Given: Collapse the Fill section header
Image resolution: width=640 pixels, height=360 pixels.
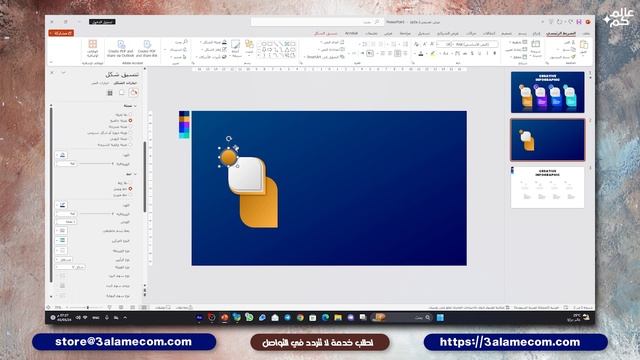Looking at the screenshot, I should [x=130, y=106].
